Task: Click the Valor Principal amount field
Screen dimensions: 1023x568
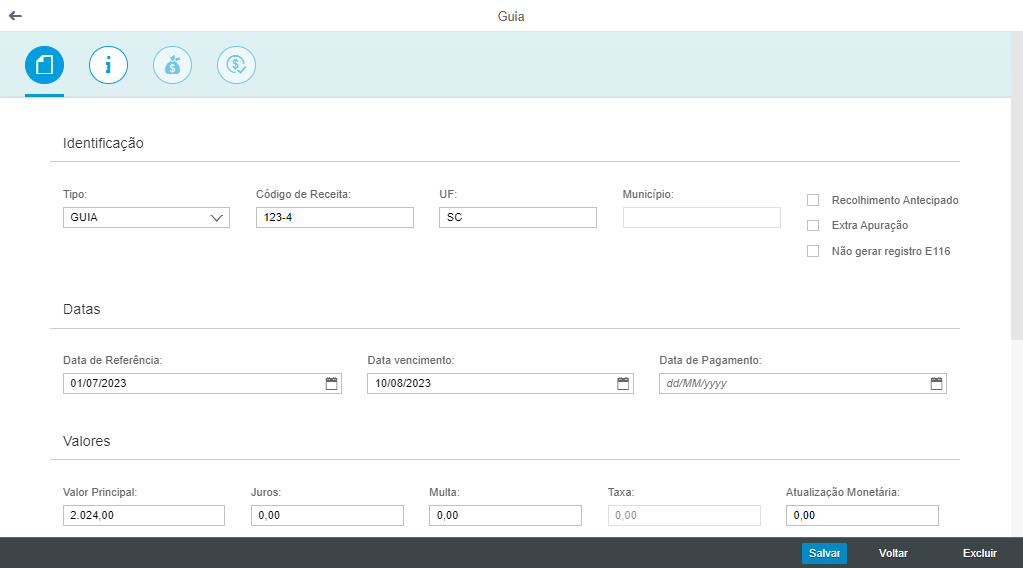Action: coord(144,515)
